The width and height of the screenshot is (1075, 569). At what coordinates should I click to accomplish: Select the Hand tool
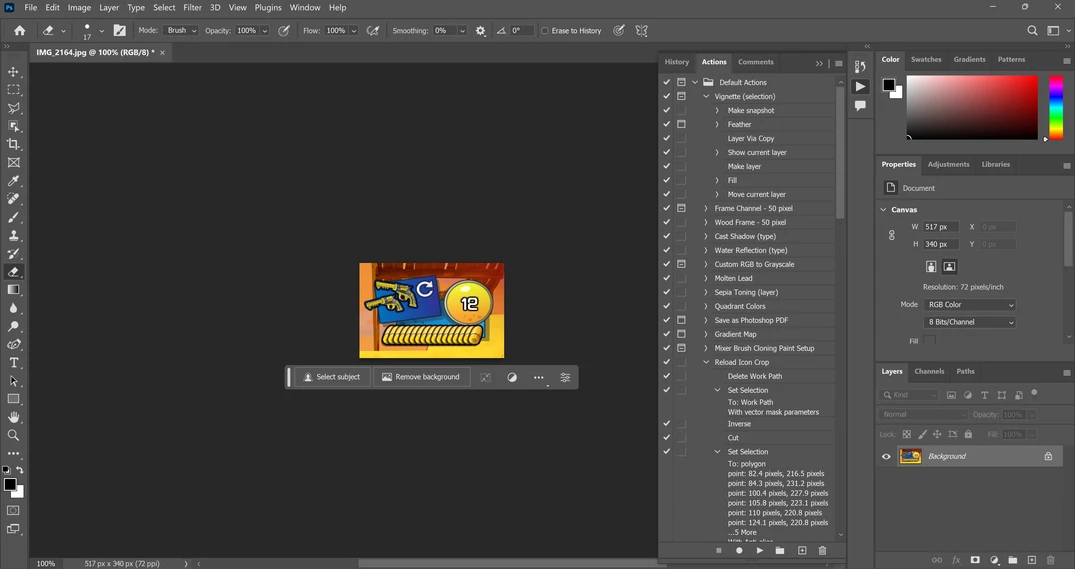pyautogui.click(x=13, y=417)
